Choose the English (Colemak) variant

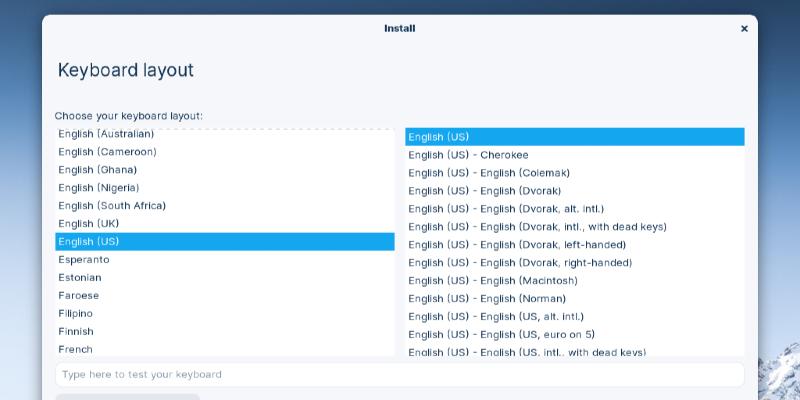point(489,173)
